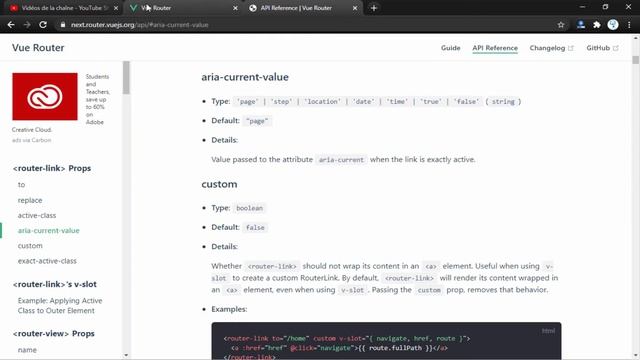Click the "page" default value code
Screen dimensions: 640x360
pyautogui.click(x=257, y=121)
